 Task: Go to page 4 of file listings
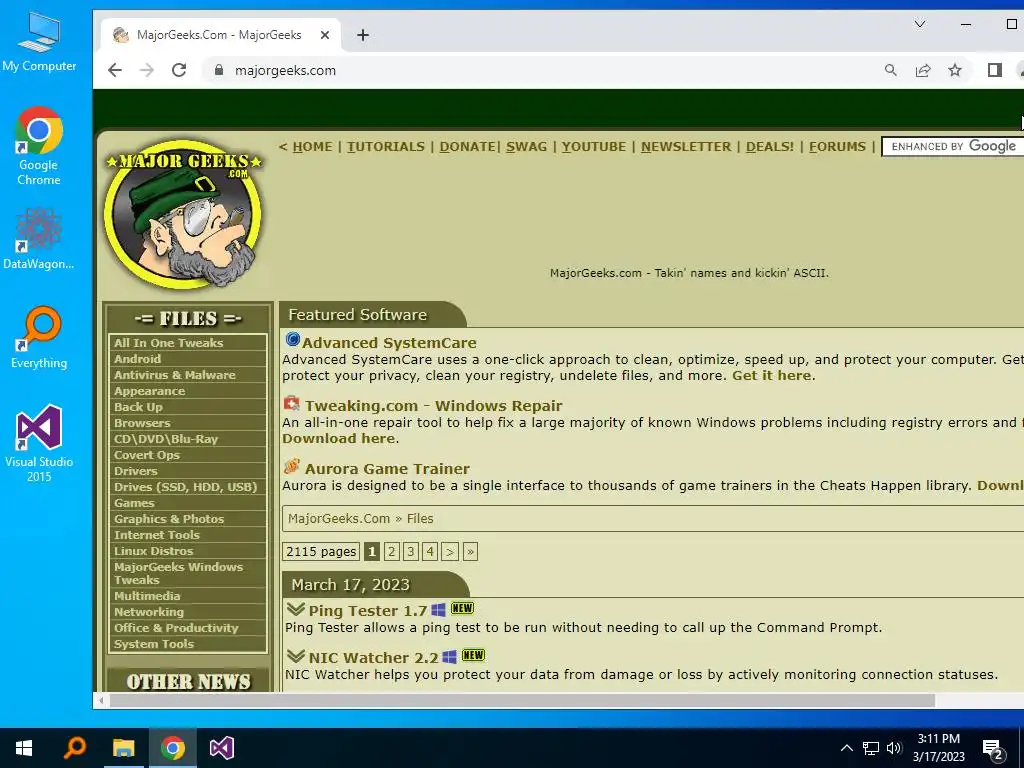click(430, 552)
